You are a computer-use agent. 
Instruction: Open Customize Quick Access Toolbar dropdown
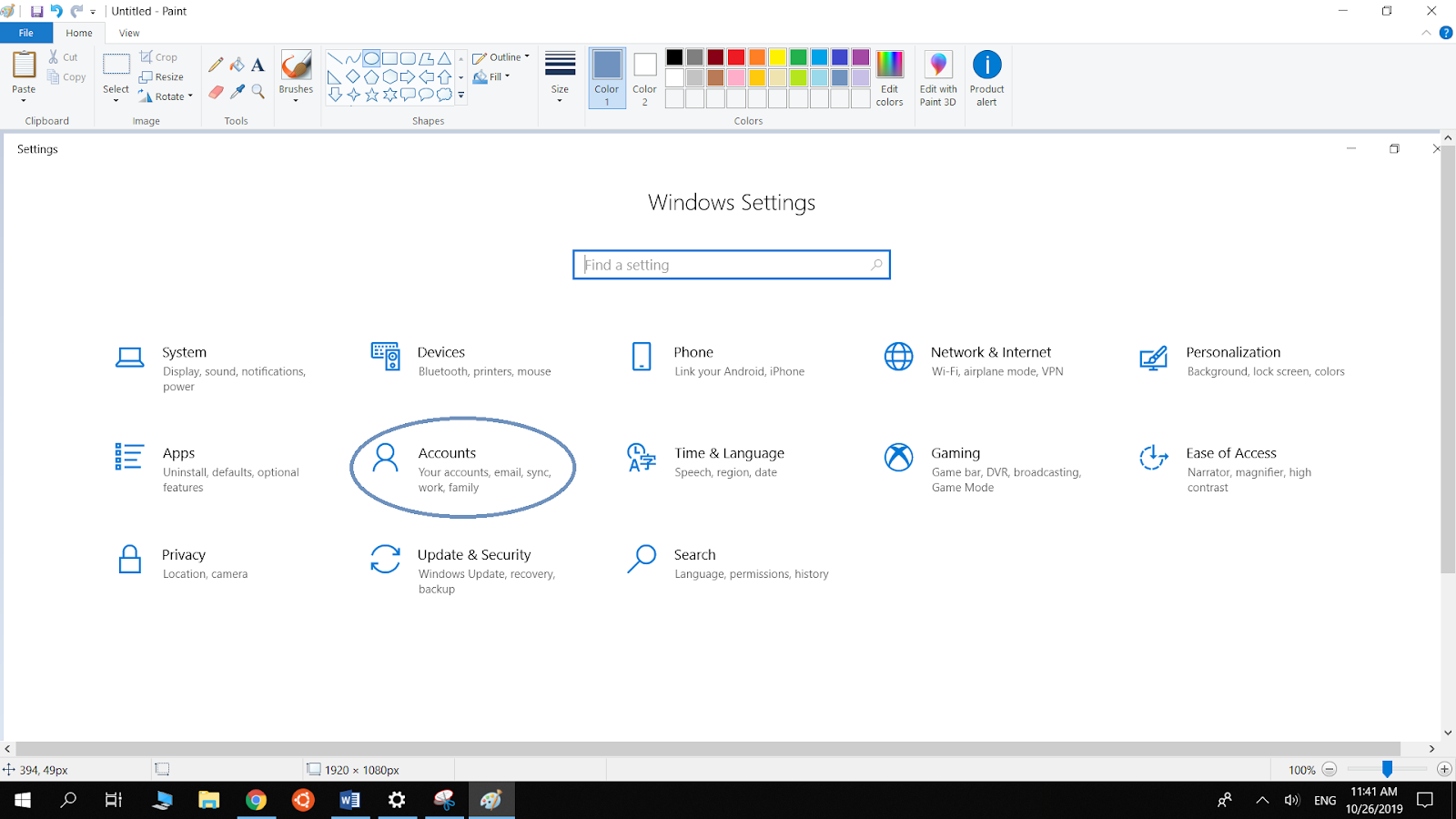click(x=93, y=12)
